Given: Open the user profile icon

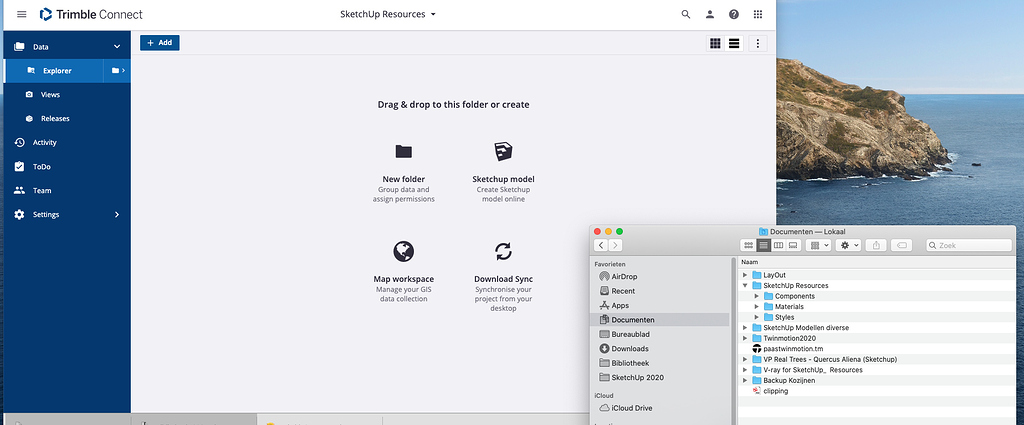Looking at the screenshot, I should 710,14.
